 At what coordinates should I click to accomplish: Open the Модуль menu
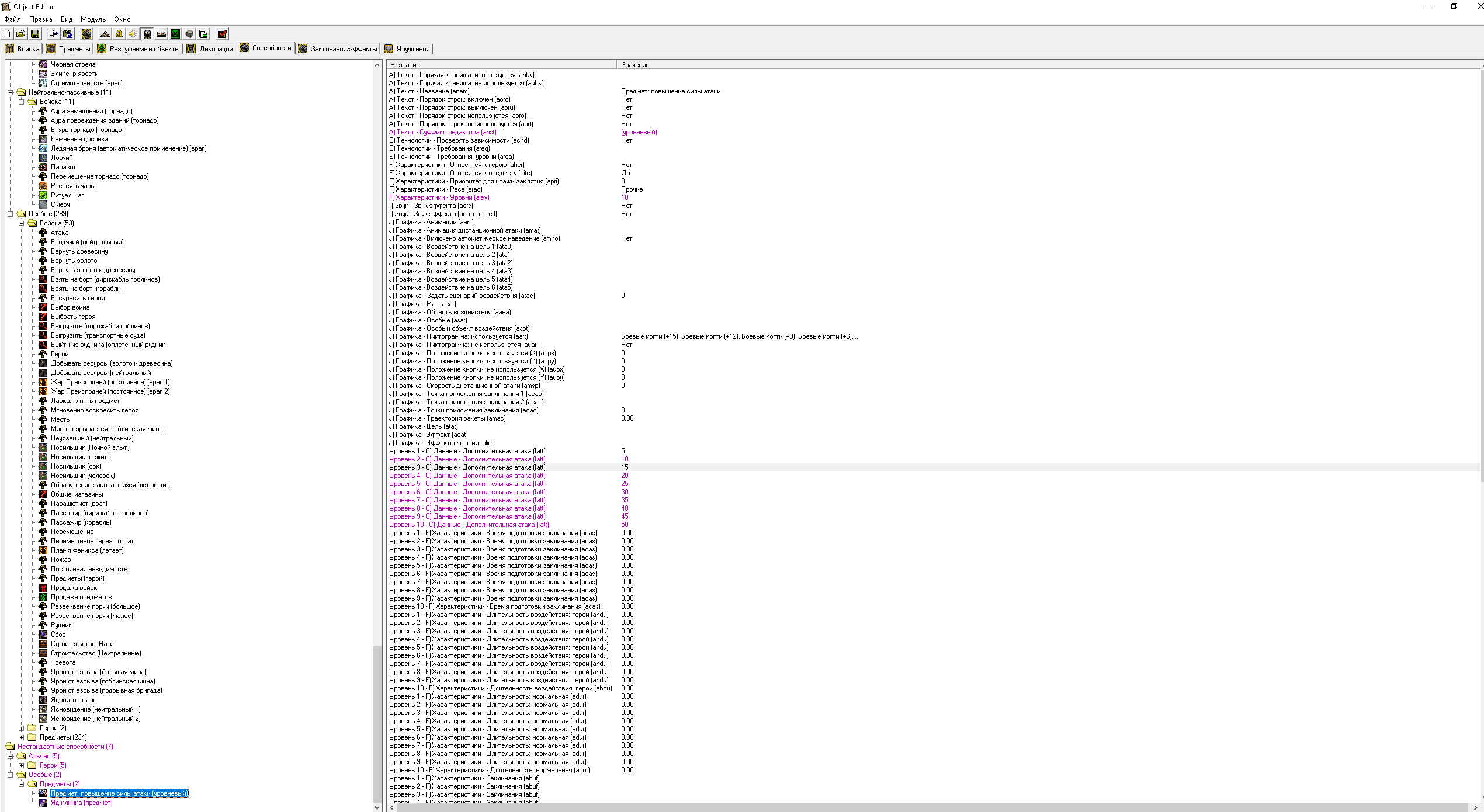[93, 19]
